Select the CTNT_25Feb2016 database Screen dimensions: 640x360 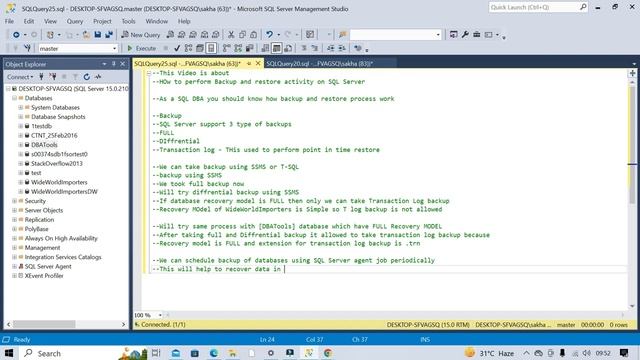pyautogui.click(x=54, y=136)
